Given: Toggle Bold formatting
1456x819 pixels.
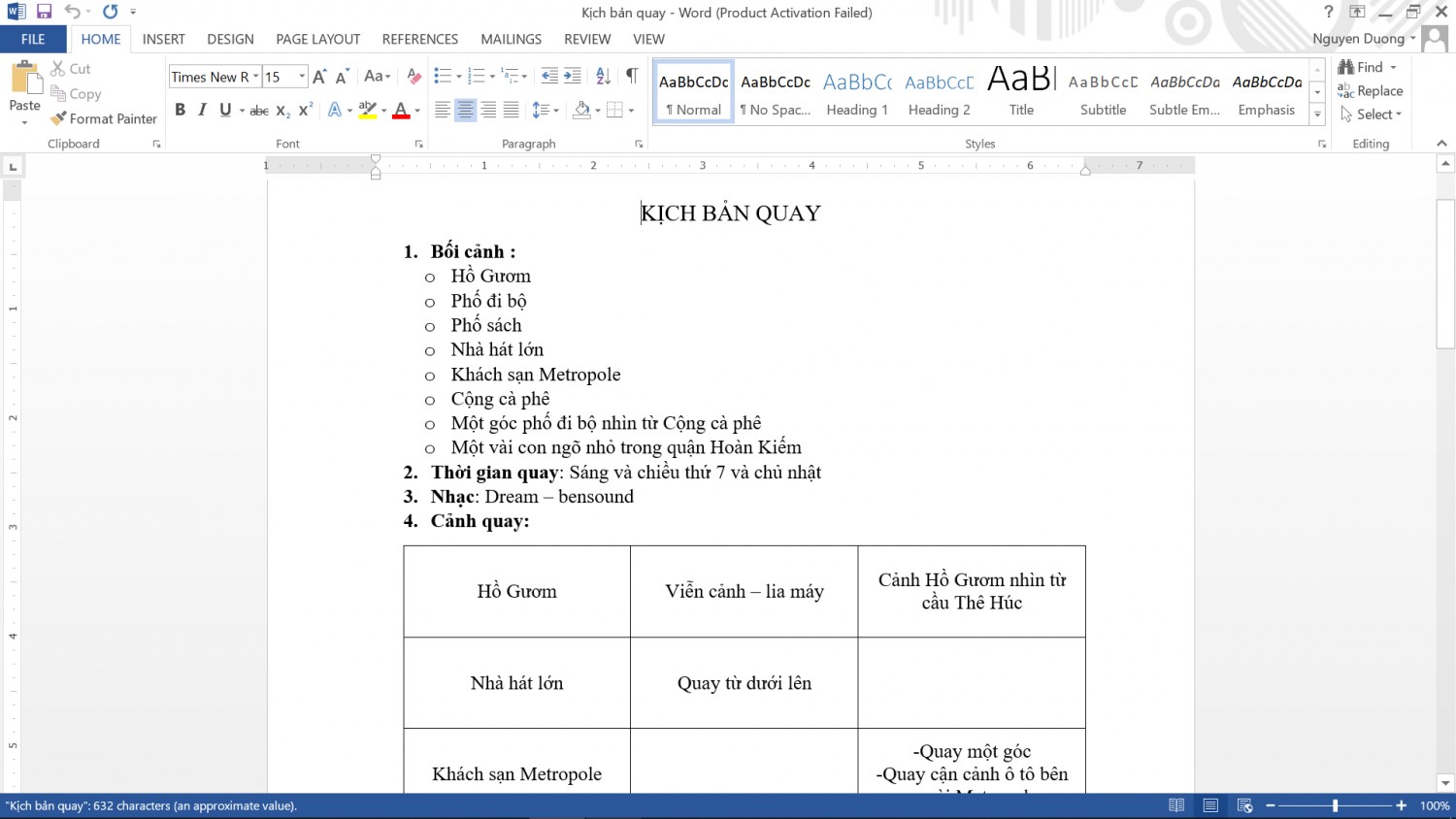Looking at the screenshot, I should [x=180, y=111].
